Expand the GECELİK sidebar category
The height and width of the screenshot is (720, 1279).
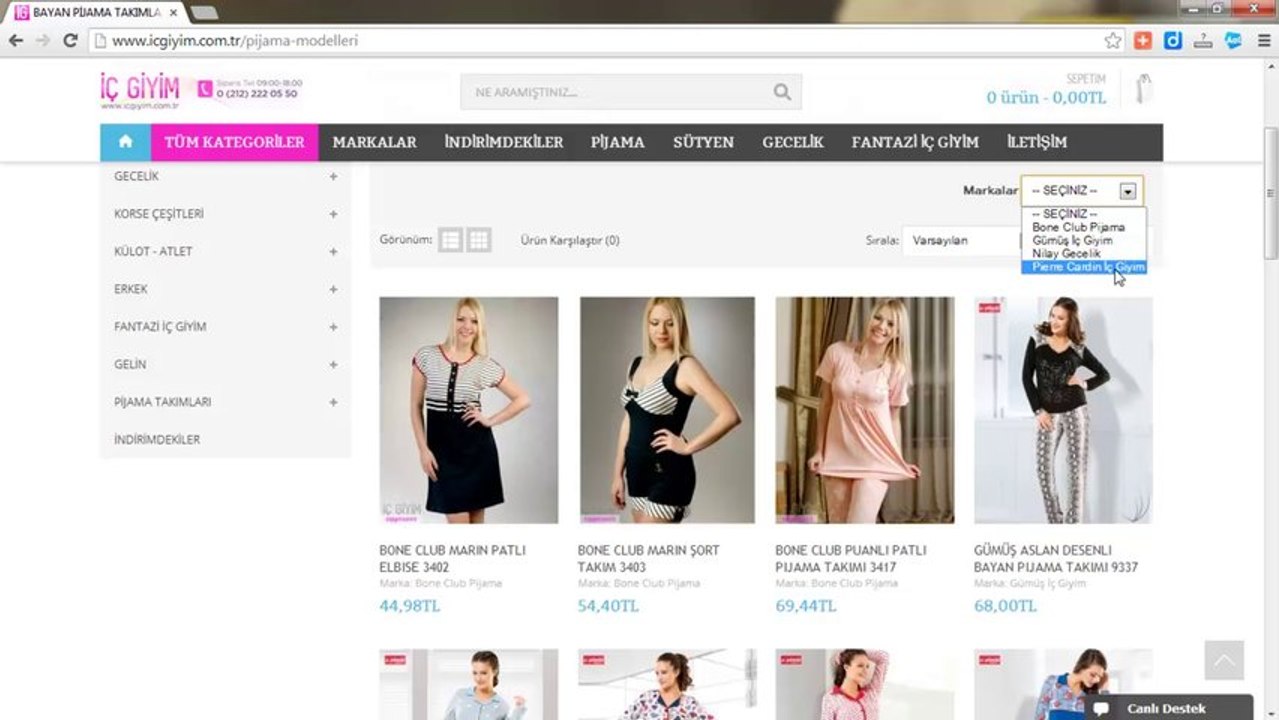[333, 176]
